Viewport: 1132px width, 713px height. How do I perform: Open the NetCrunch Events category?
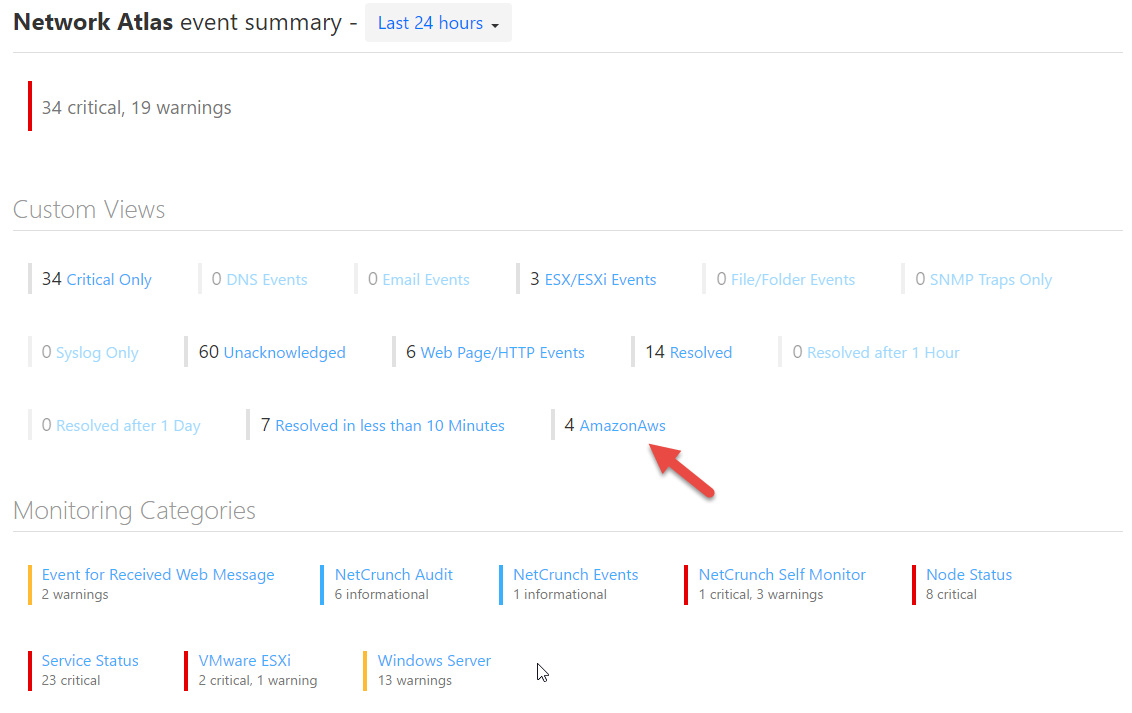(x=575, y=574)
